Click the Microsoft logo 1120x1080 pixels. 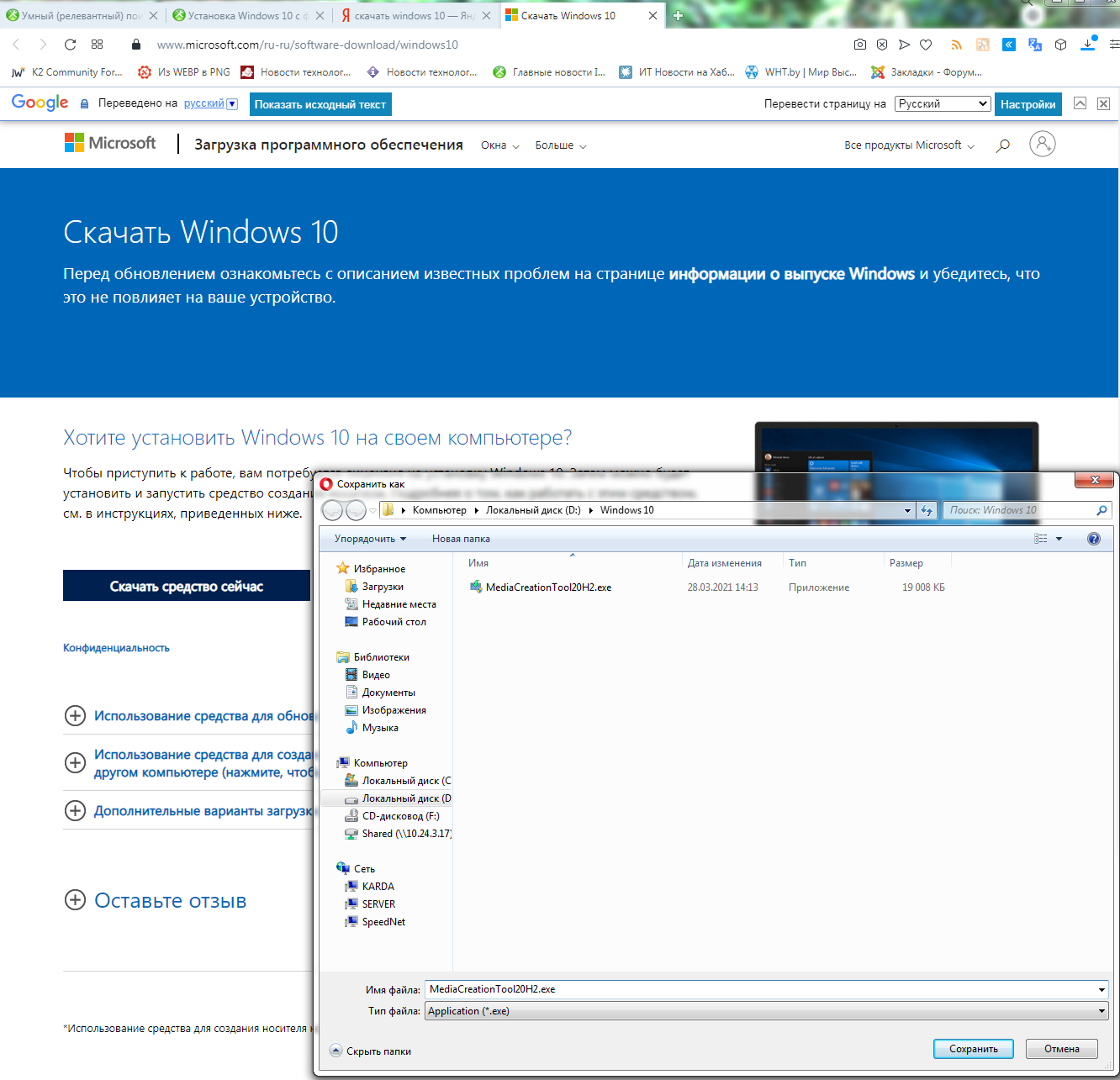click(x=110, y=143)
